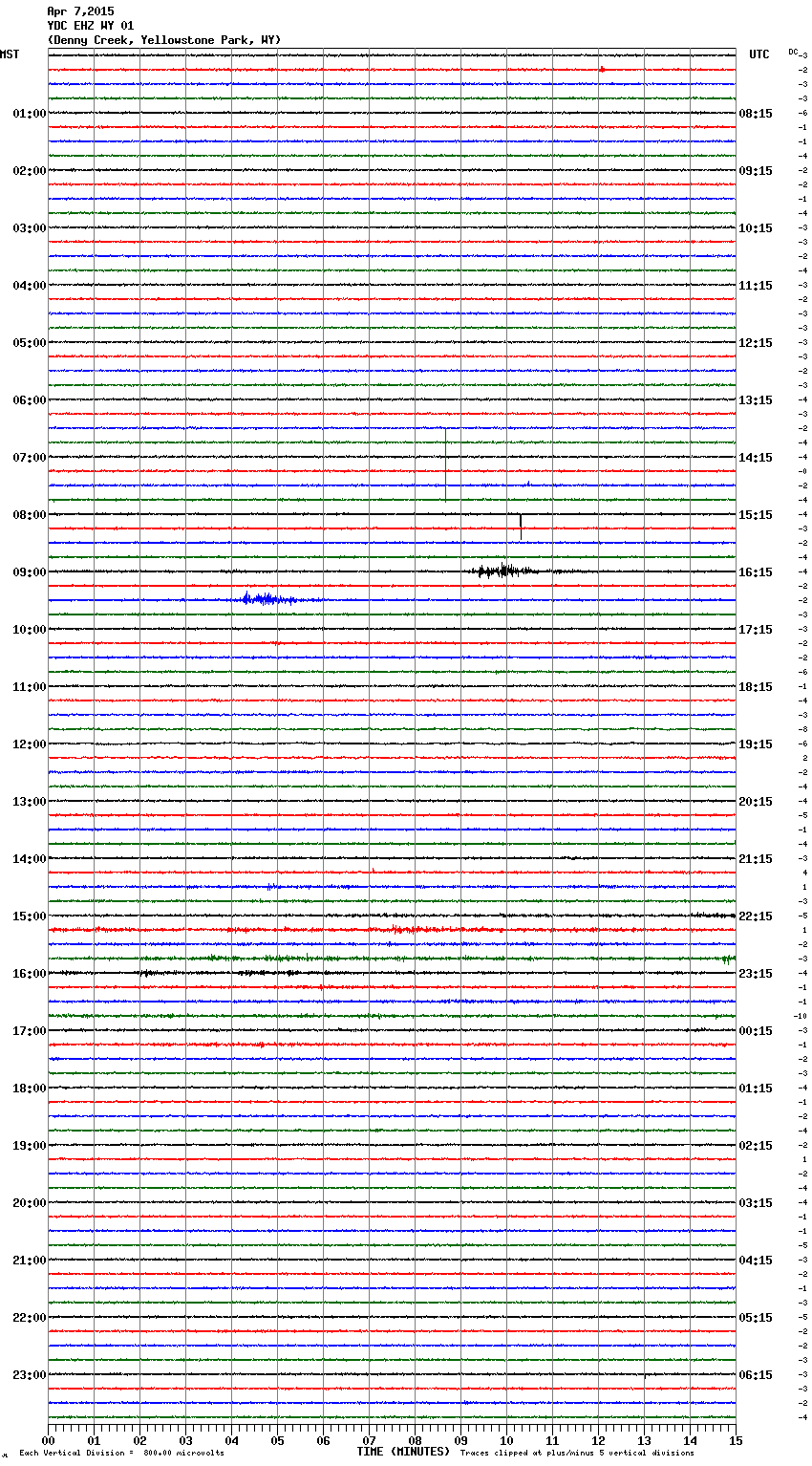The height and width of the screenshot is (1466, 812).
Task: Click the 'DC' column header
Action: point(793,52)
